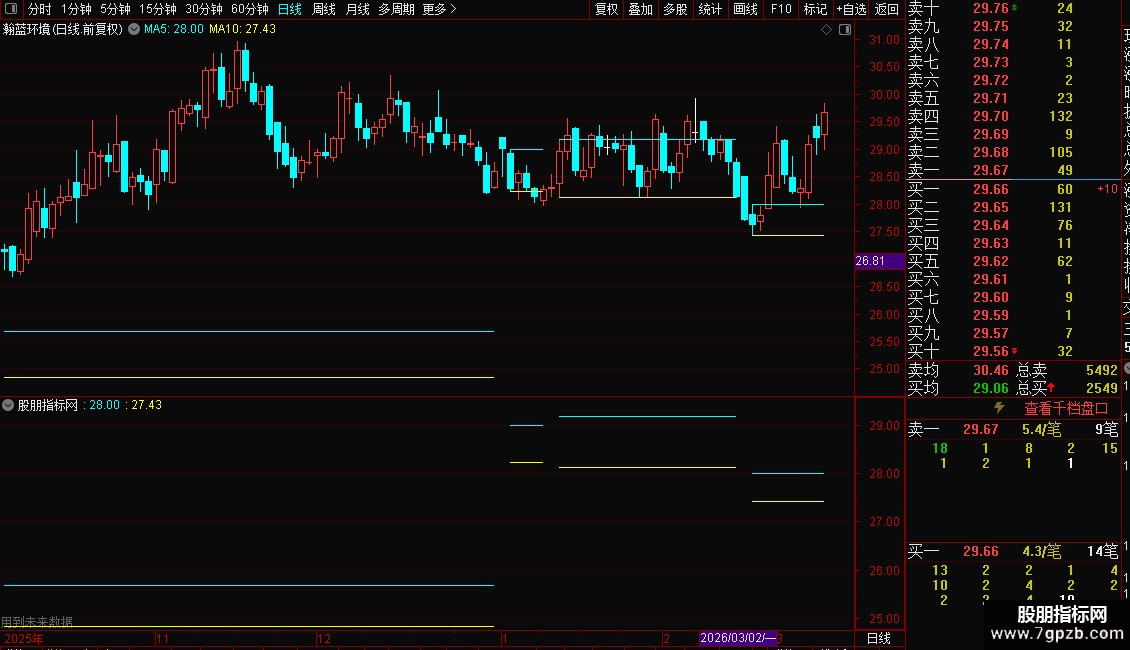Click 标记 mark button

[815, 9]
